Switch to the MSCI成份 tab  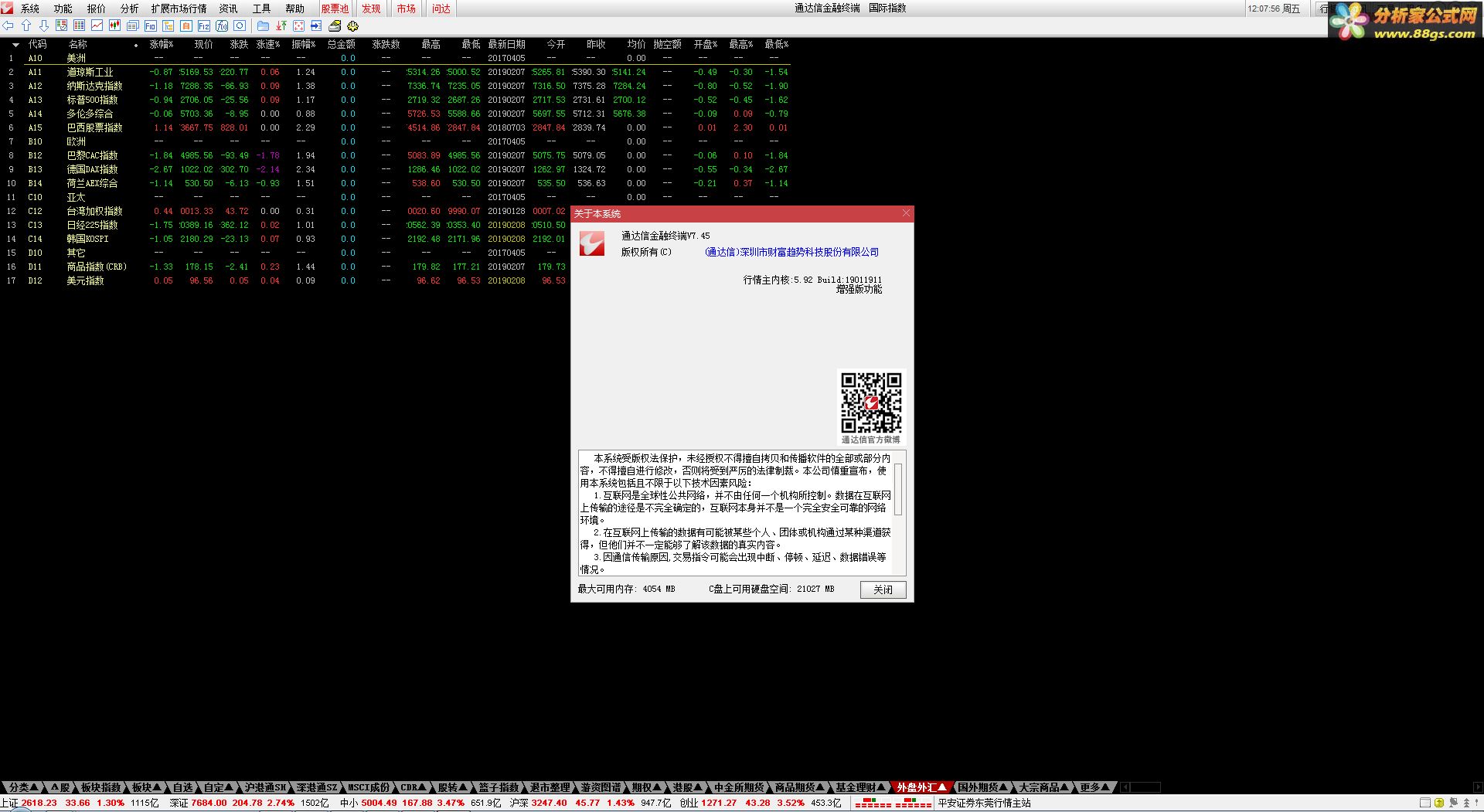(x=369, y=787)
